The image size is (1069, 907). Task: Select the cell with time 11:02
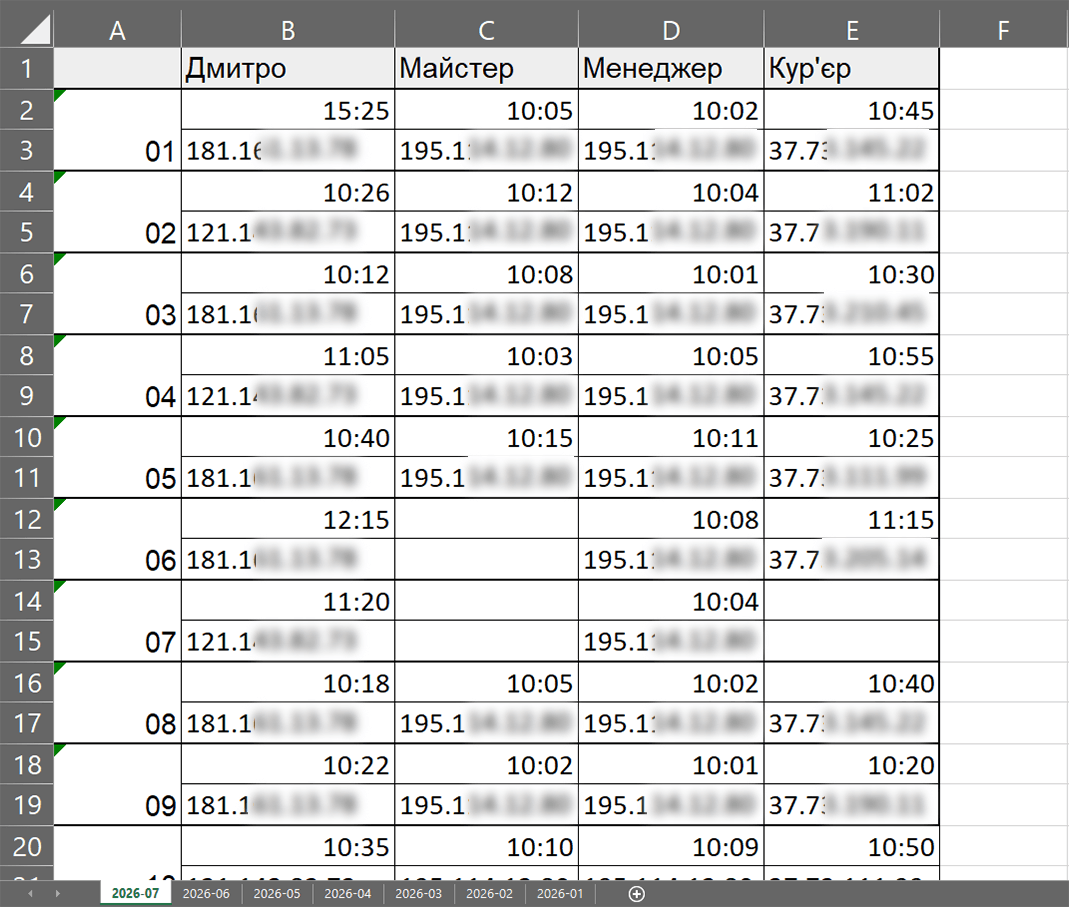click(852, 192)
